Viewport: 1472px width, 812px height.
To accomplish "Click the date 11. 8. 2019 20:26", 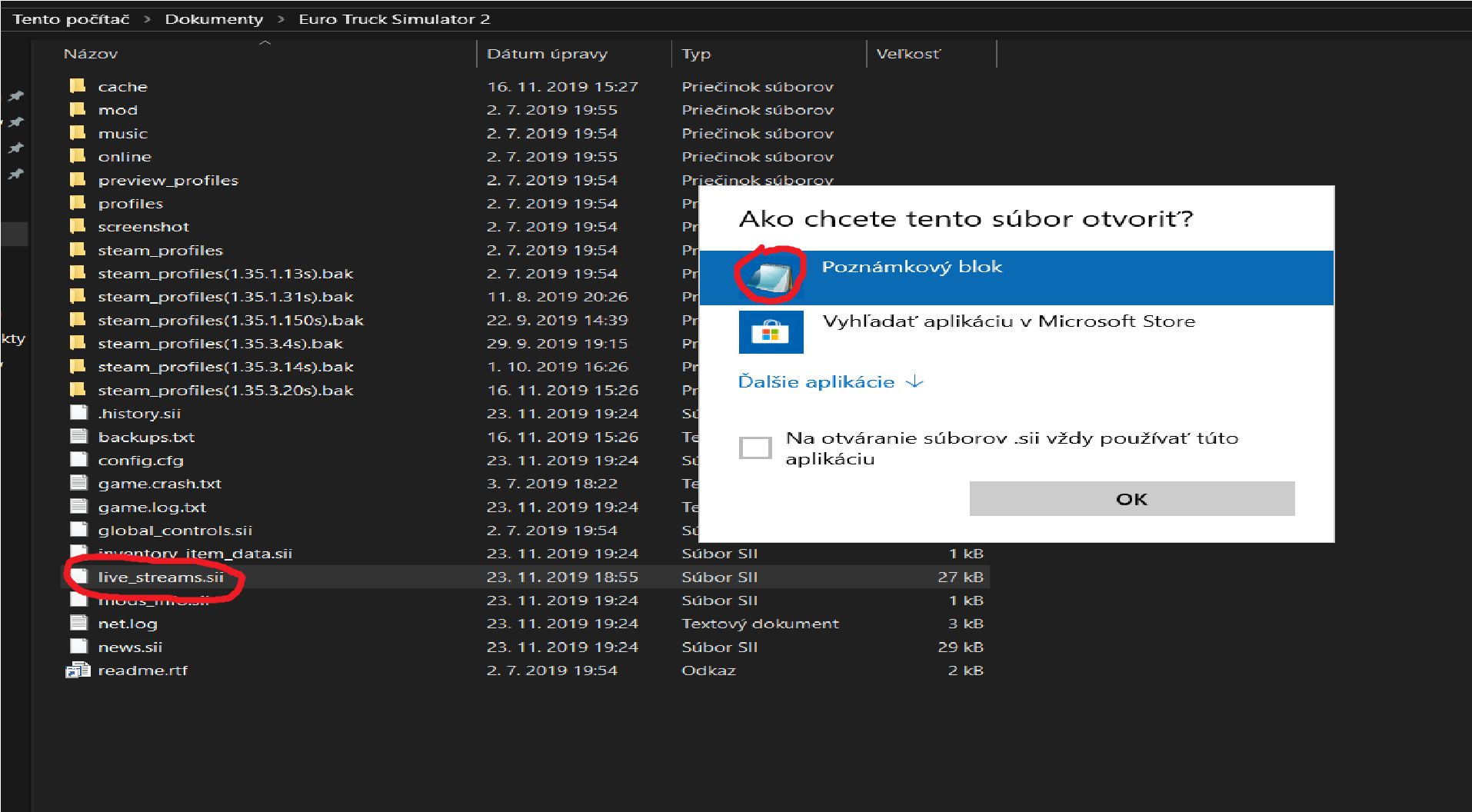I will [558, 297].
